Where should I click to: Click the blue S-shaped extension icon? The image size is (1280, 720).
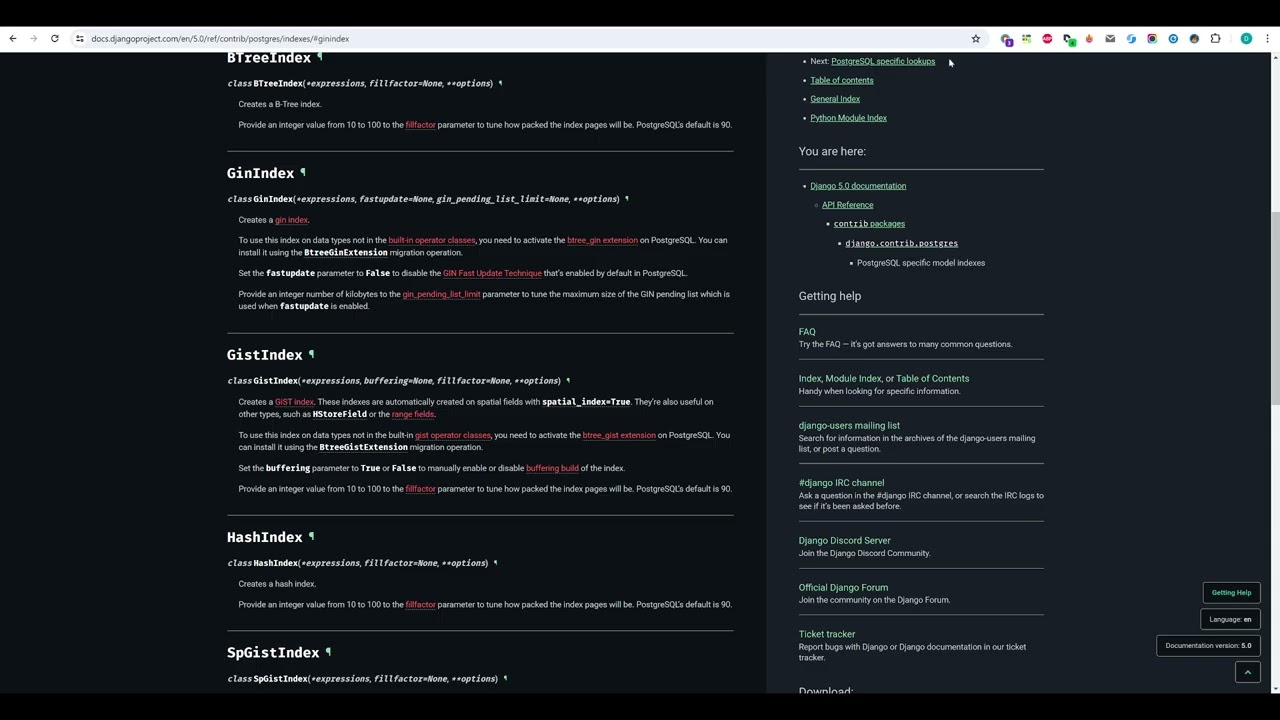coord(1131,39)
